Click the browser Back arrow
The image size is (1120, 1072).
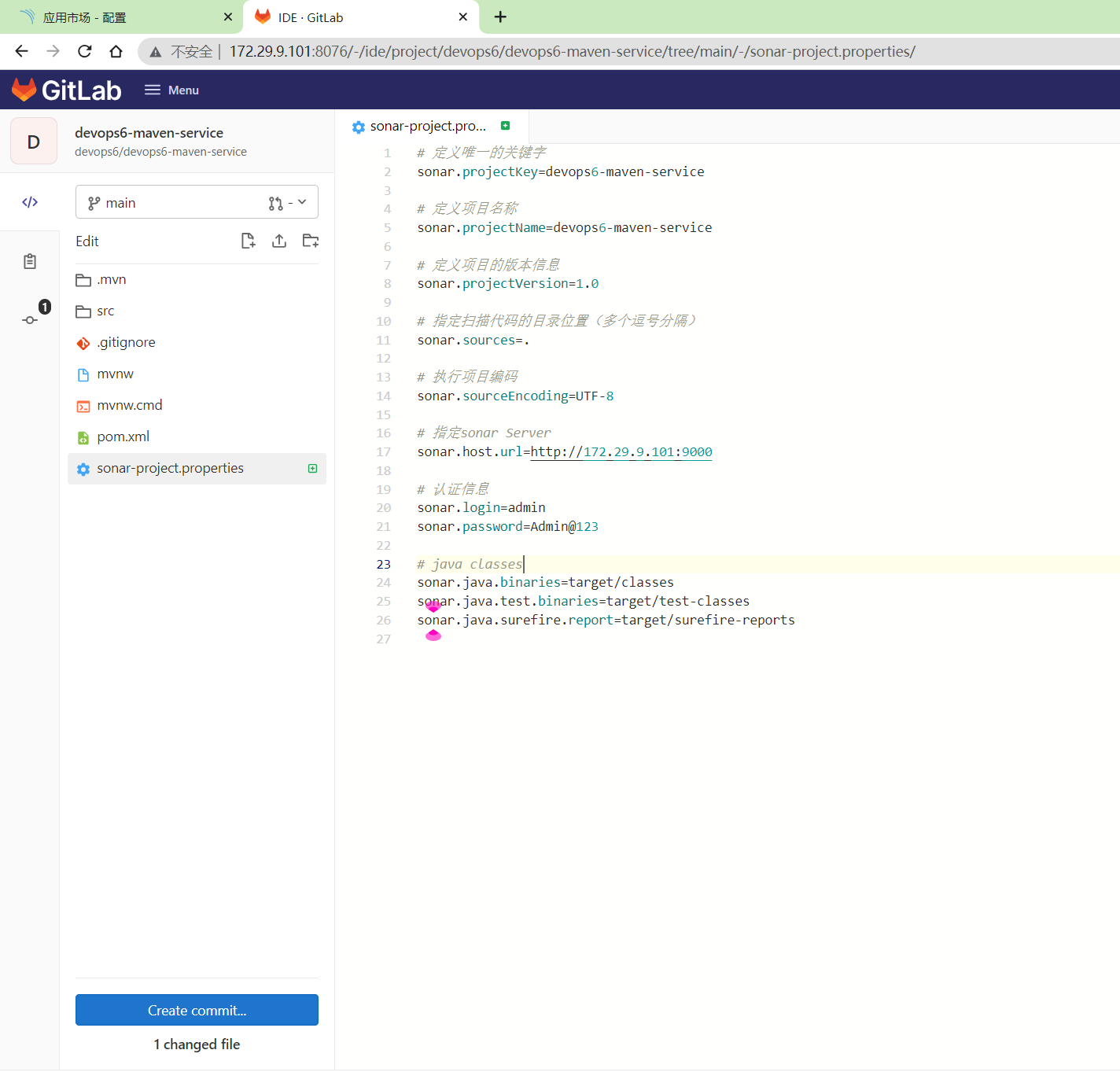click(21, 51)
